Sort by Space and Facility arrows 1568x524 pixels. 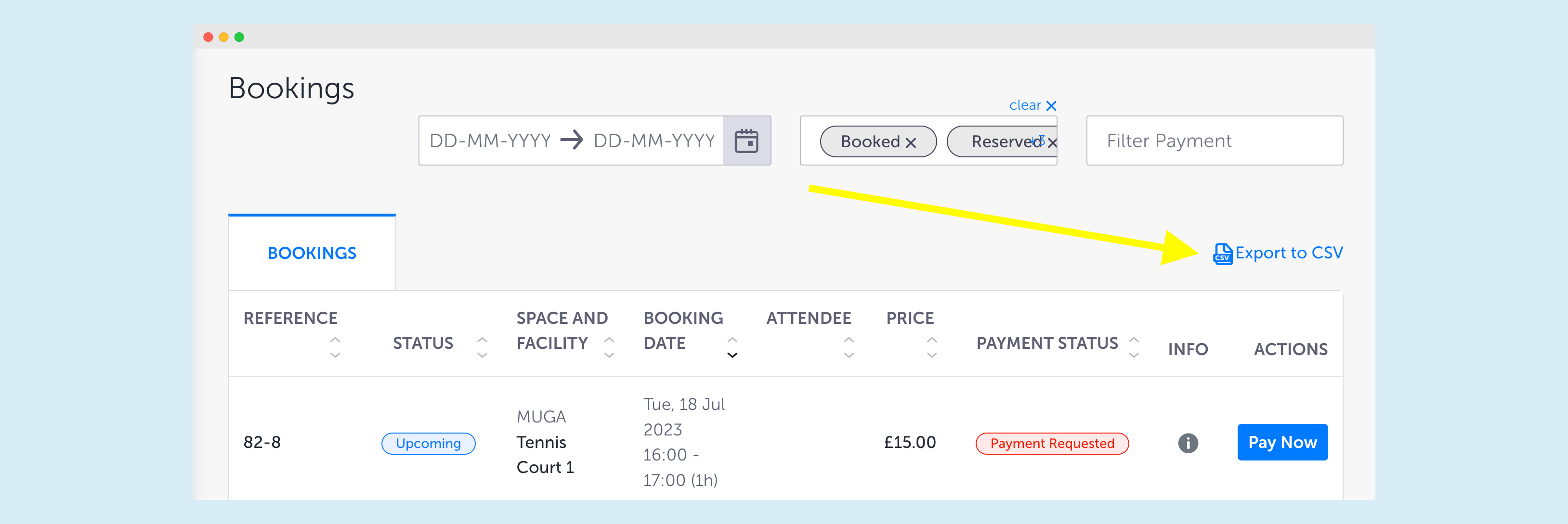(609, 347)
